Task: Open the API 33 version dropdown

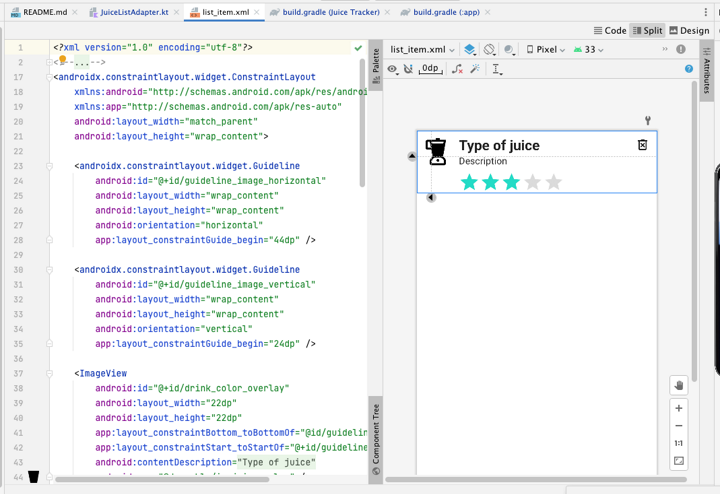Action: [588, 49]
